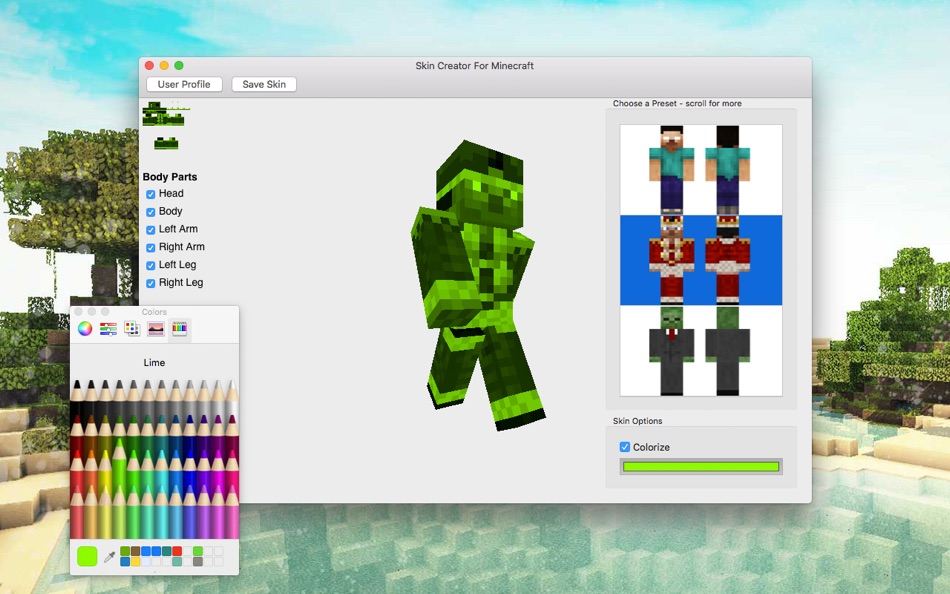
Task: Hide the Right Leg part
Action: point(151,283)
